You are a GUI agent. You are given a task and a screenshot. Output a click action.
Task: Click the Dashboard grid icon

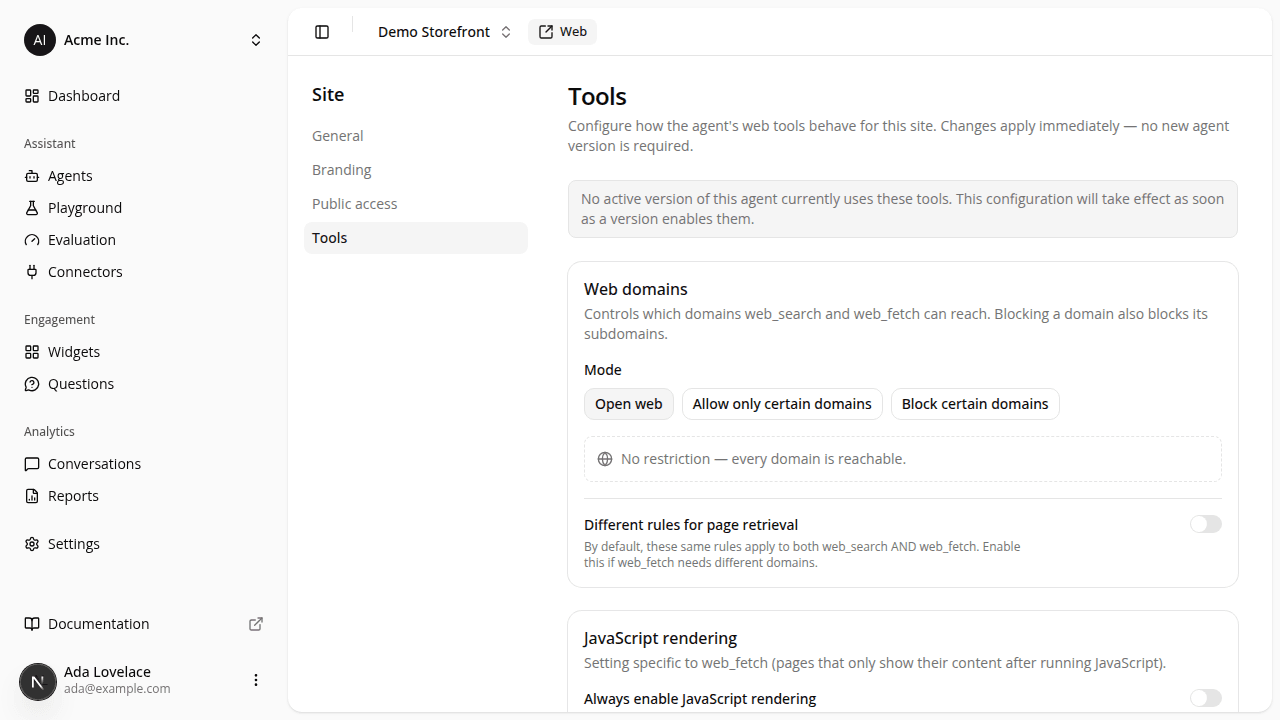(32, 96)
